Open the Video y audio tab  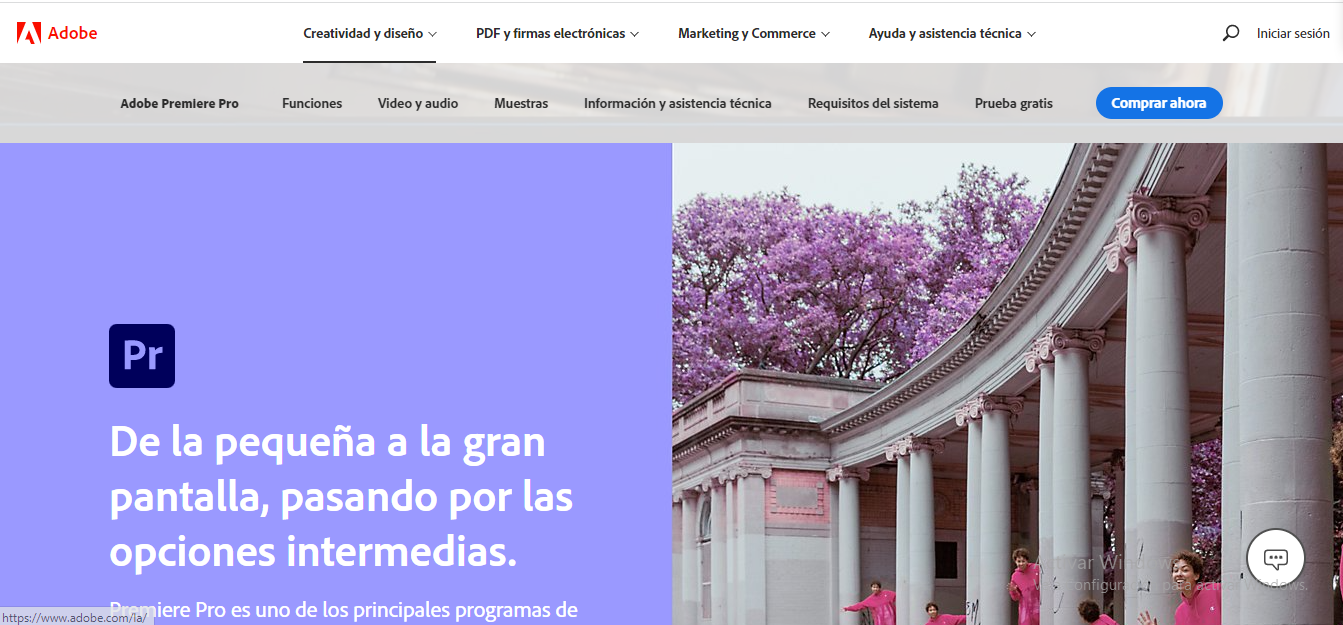click(x=418, y=103)
